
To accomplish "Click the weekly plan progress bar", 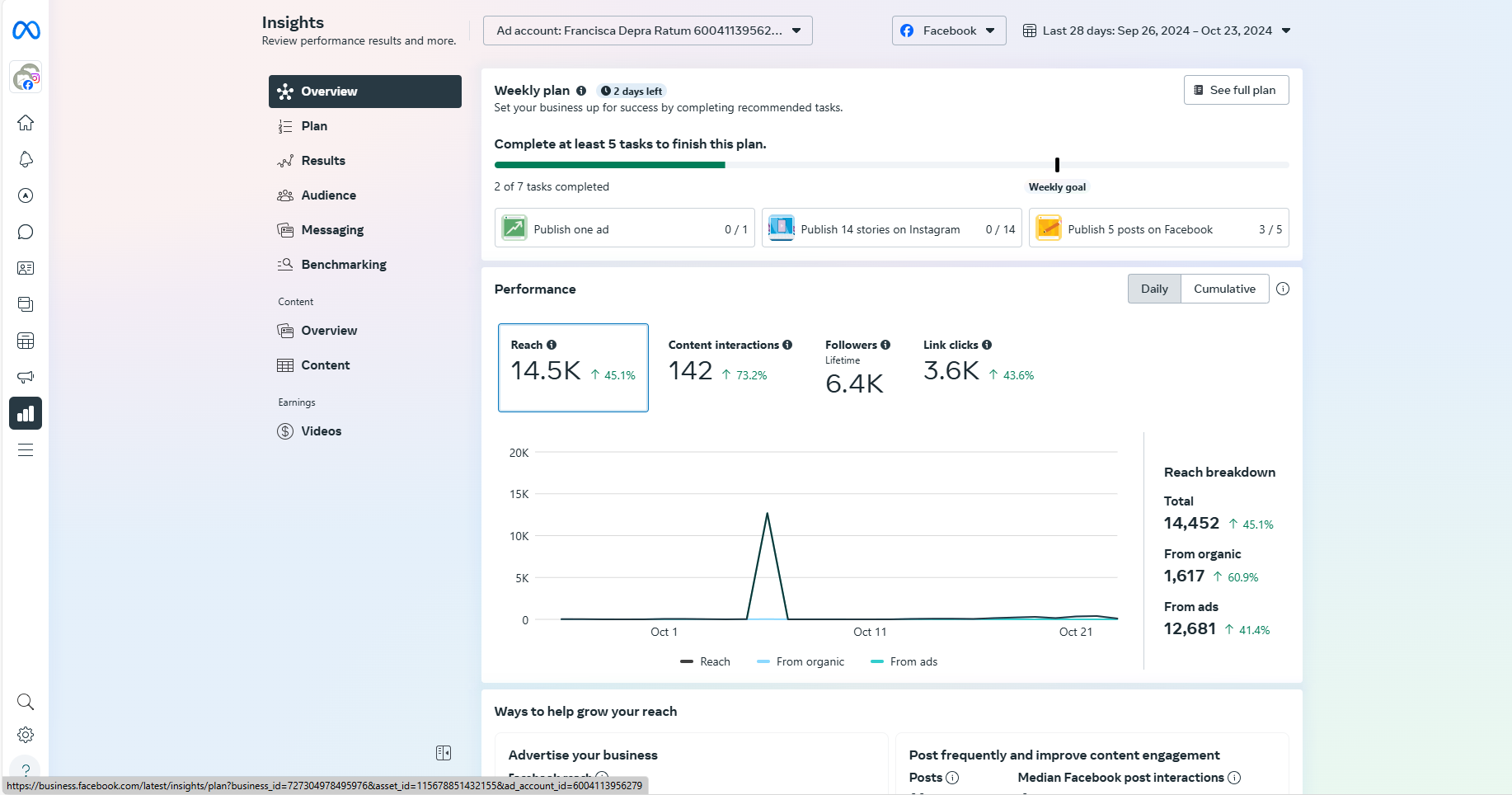I will (x=891, y=165).
